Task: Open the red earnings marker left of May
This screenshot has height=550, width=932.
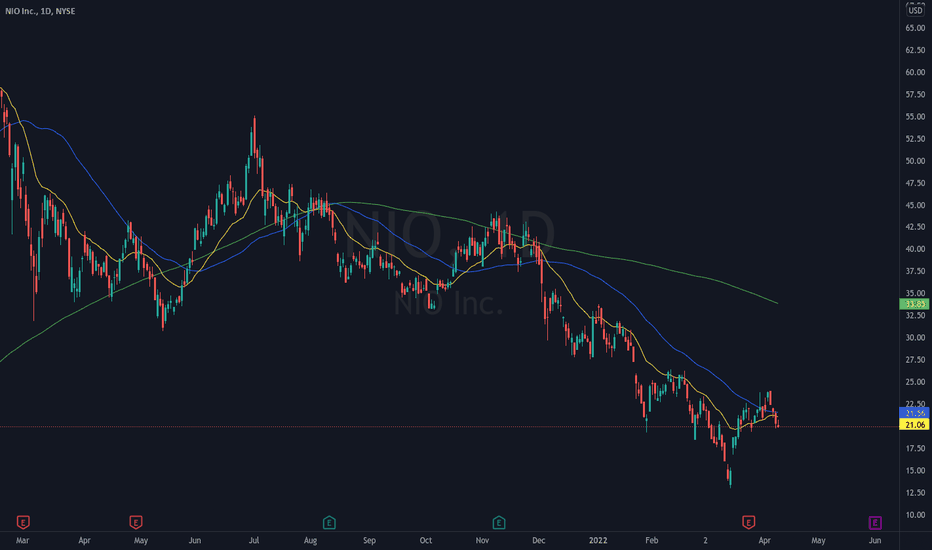Action: pyautogui.click(x=136, y=523)
